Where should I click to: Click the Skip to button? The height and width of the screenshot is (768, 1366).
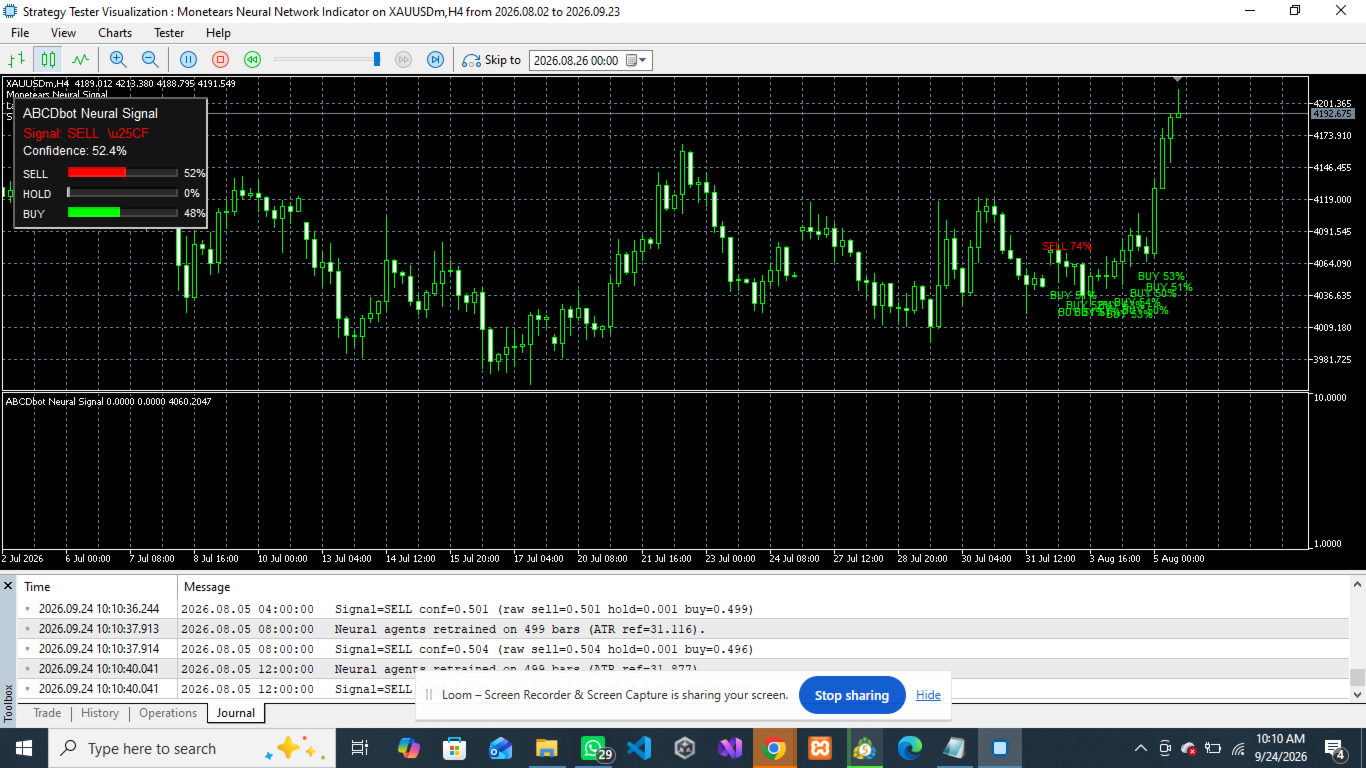click(x=491, y=60)
